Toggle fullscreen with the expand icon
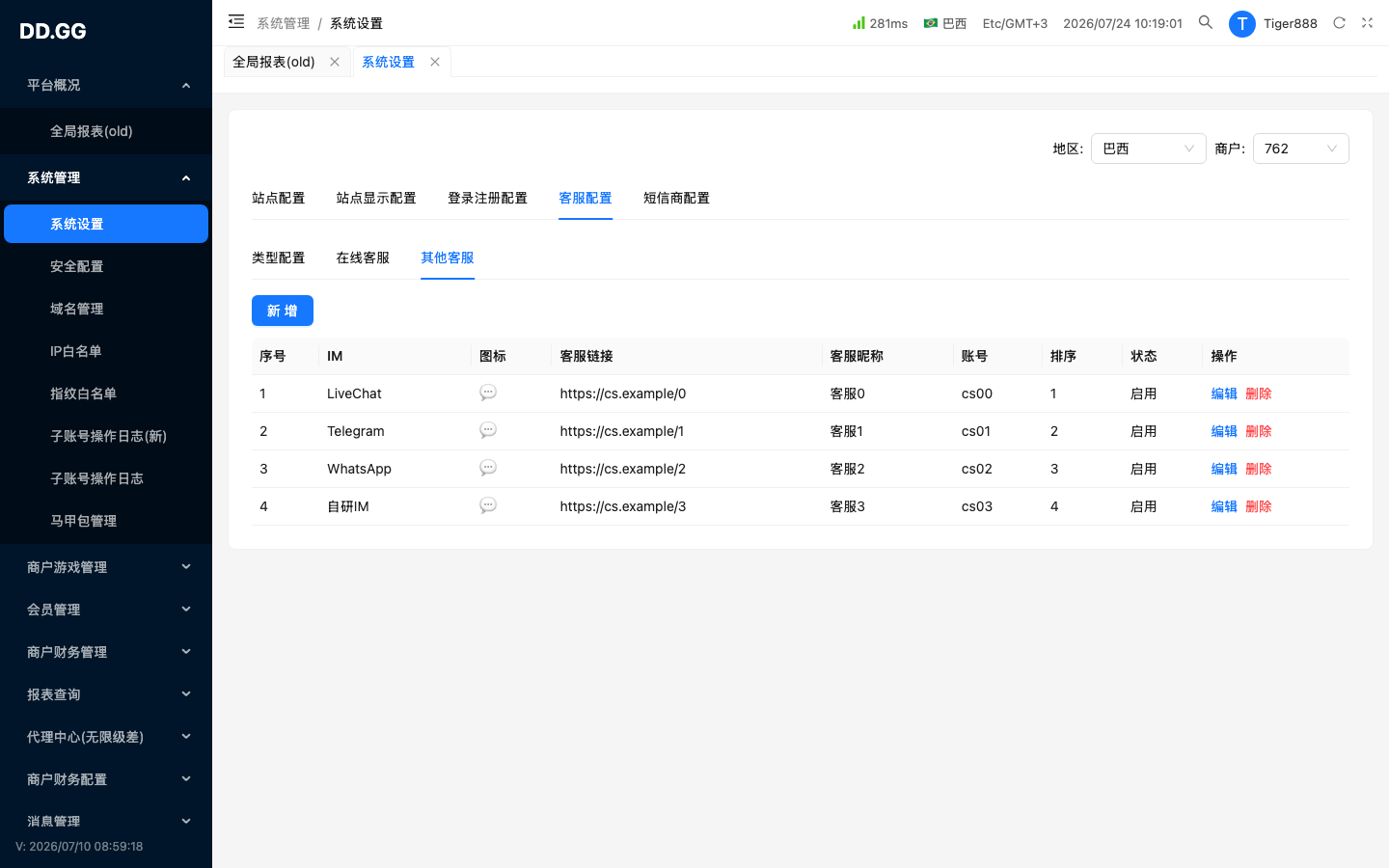This screenshot has height=868, width=1389. (x=1367, y=22)
